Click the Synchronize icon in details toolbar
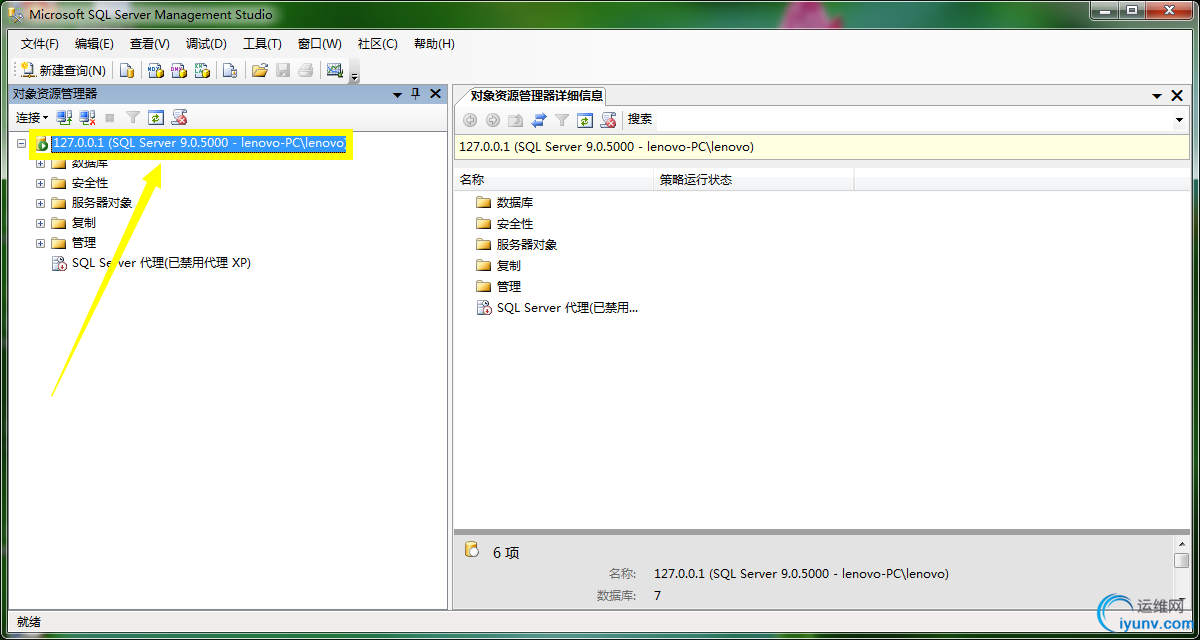Screen dimensions: 1200x640 point(539,120)
